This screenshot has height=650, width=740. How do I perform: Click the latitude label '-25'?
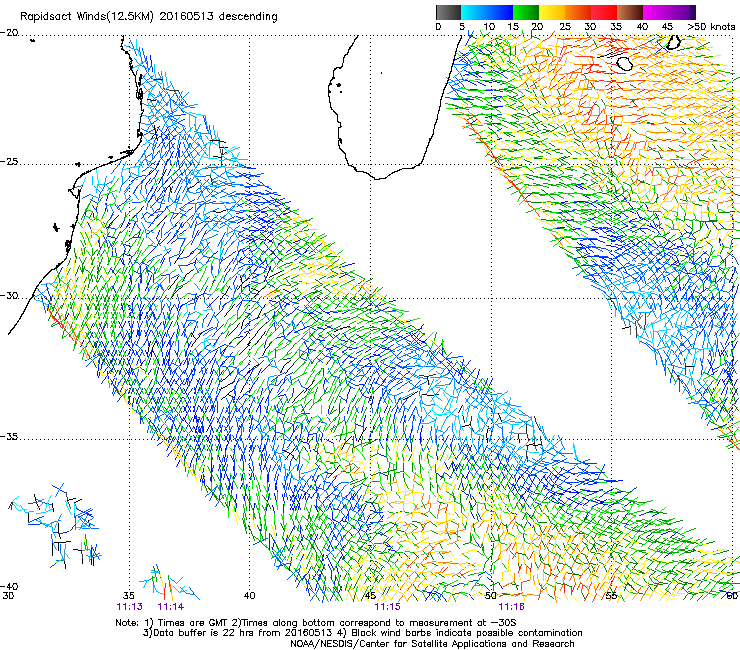point(9,162)
